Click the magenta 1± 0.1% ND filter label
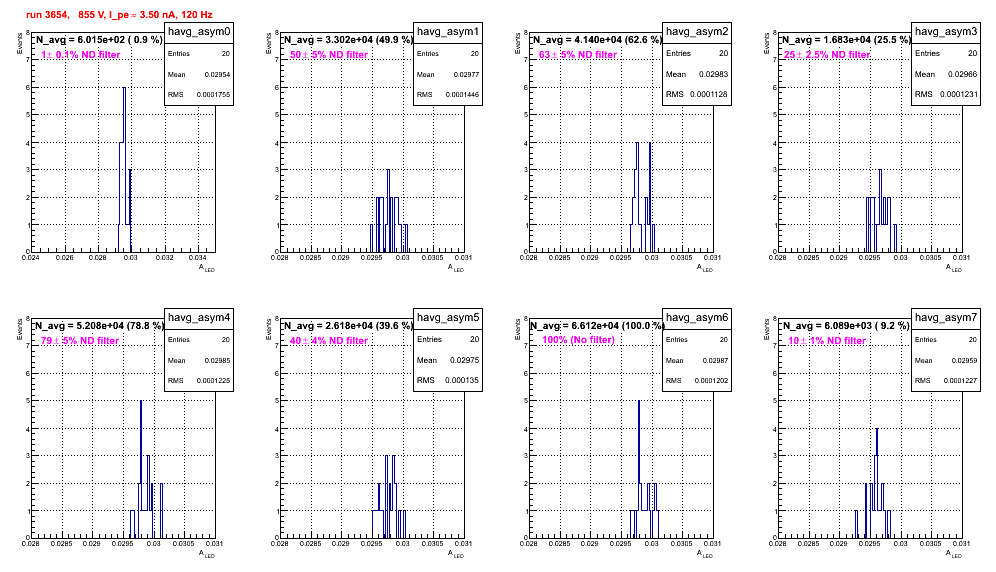The image size is (996, 572). point(81,55)
